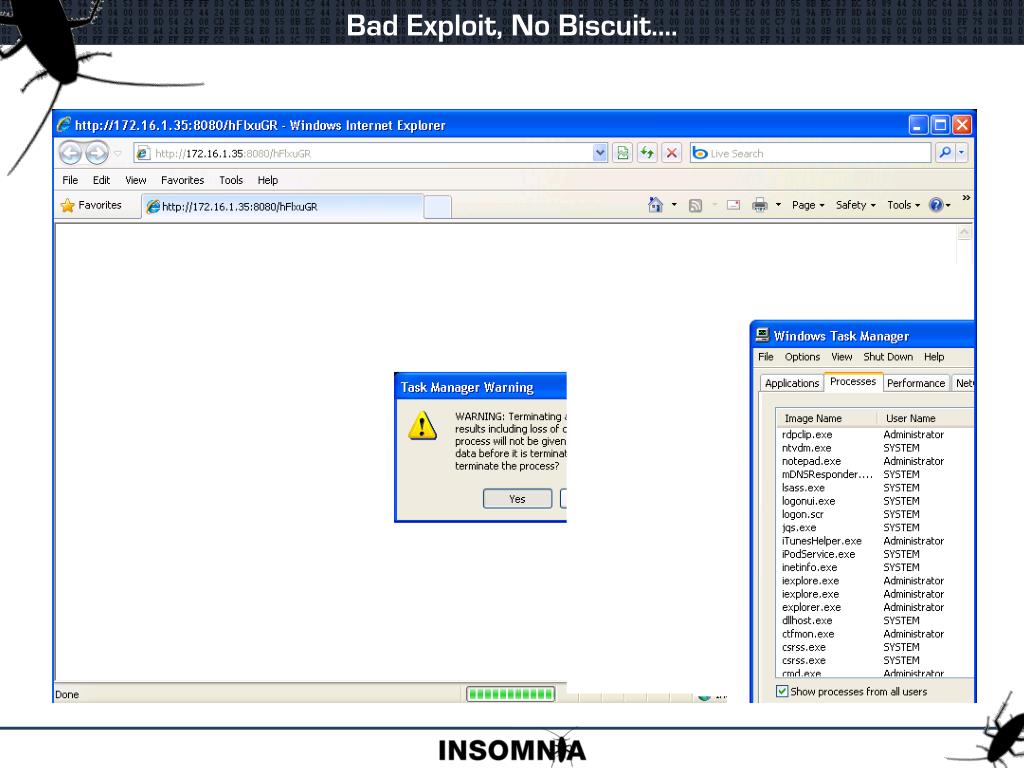
Task: Click the RSS feeds icon
Action: point(696,206)
